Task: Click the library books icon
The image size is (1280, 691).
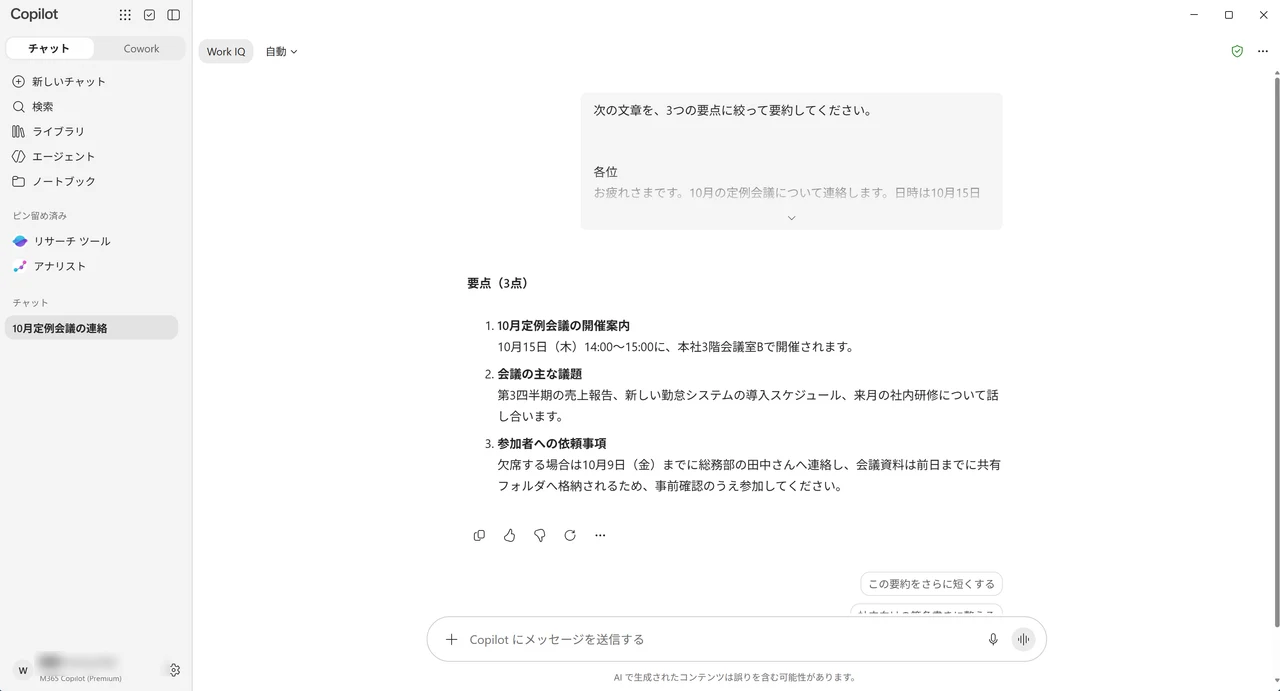Action: [x=18, y=131]
